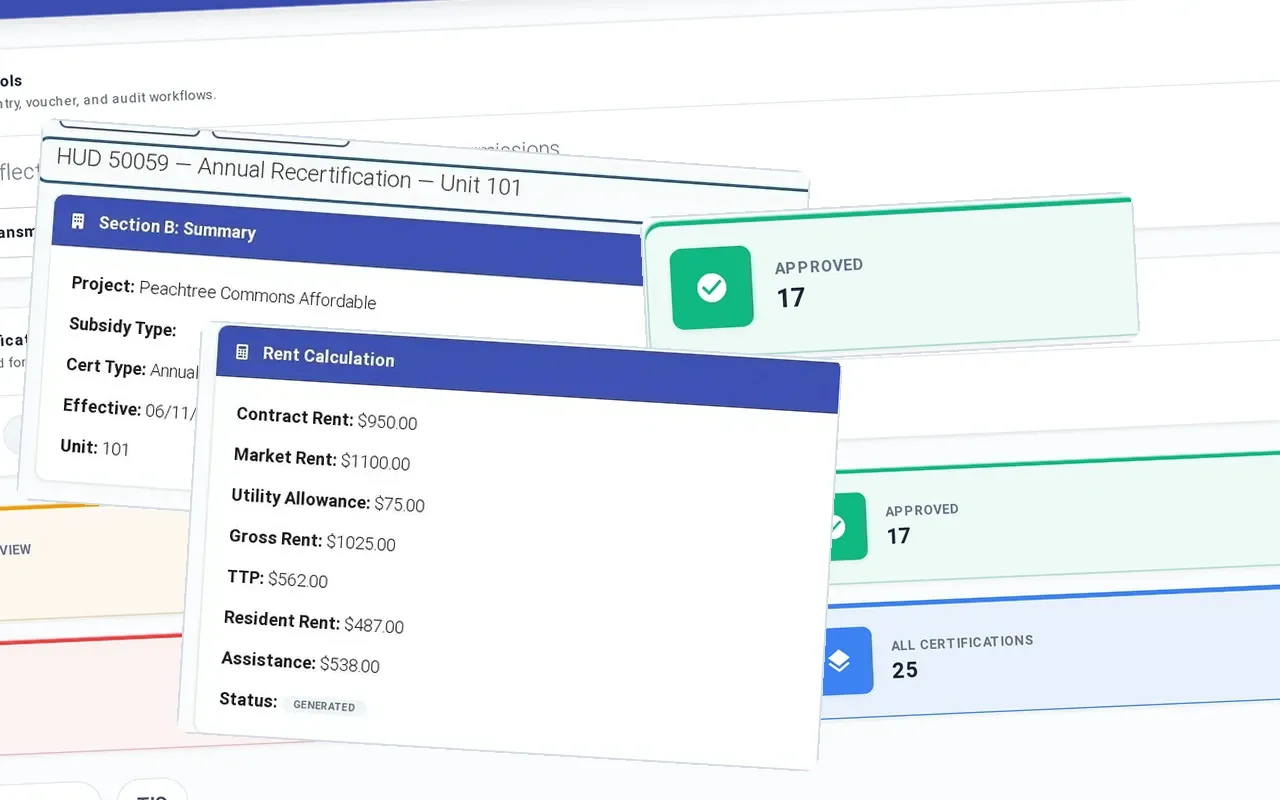This screenshot has height=800, width=1280.
Task: Open the 'All Certifications' card showing 25
Action: click(1050, 652)
